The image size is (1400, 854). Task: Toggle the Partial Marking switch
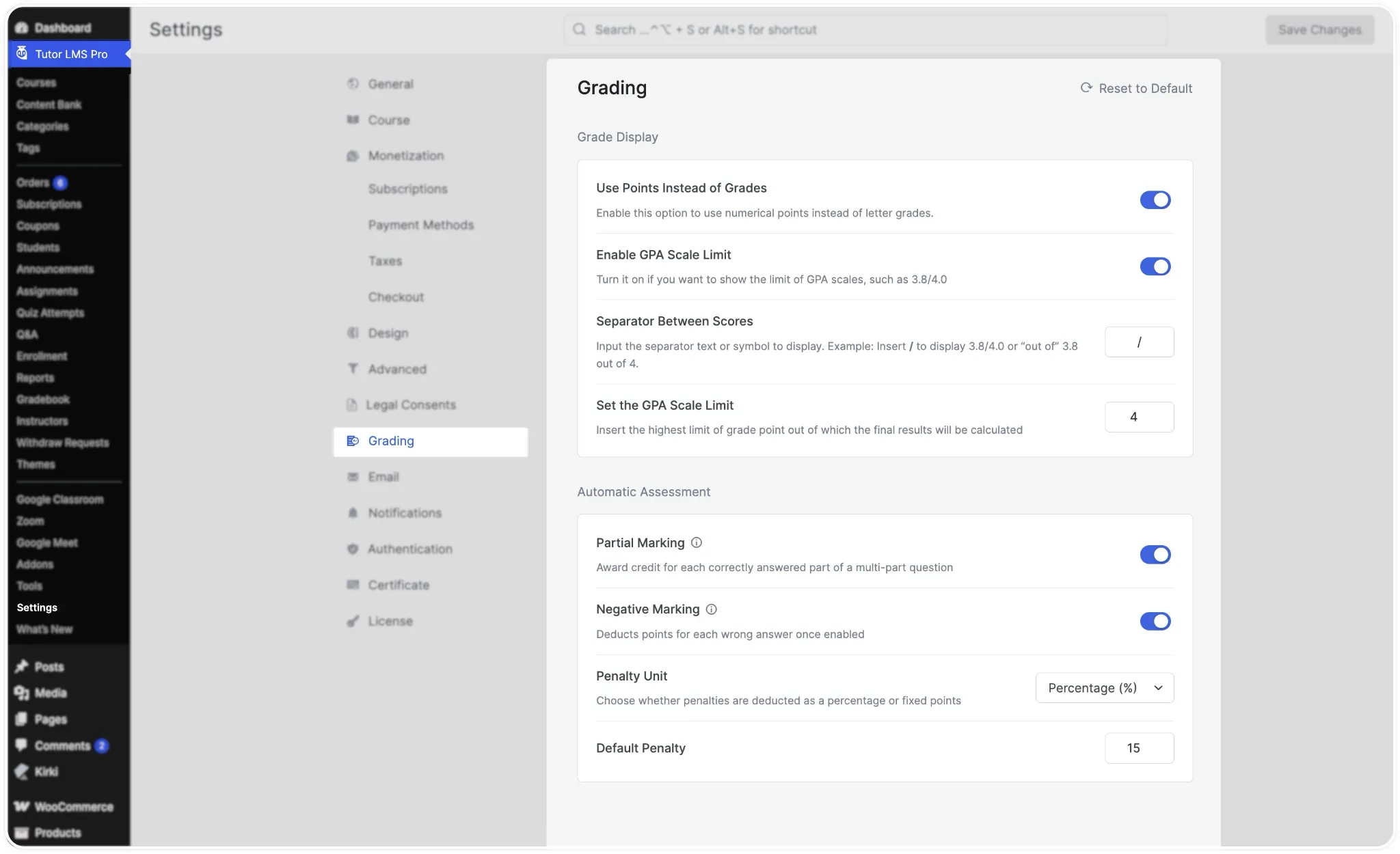(1155, 555)
